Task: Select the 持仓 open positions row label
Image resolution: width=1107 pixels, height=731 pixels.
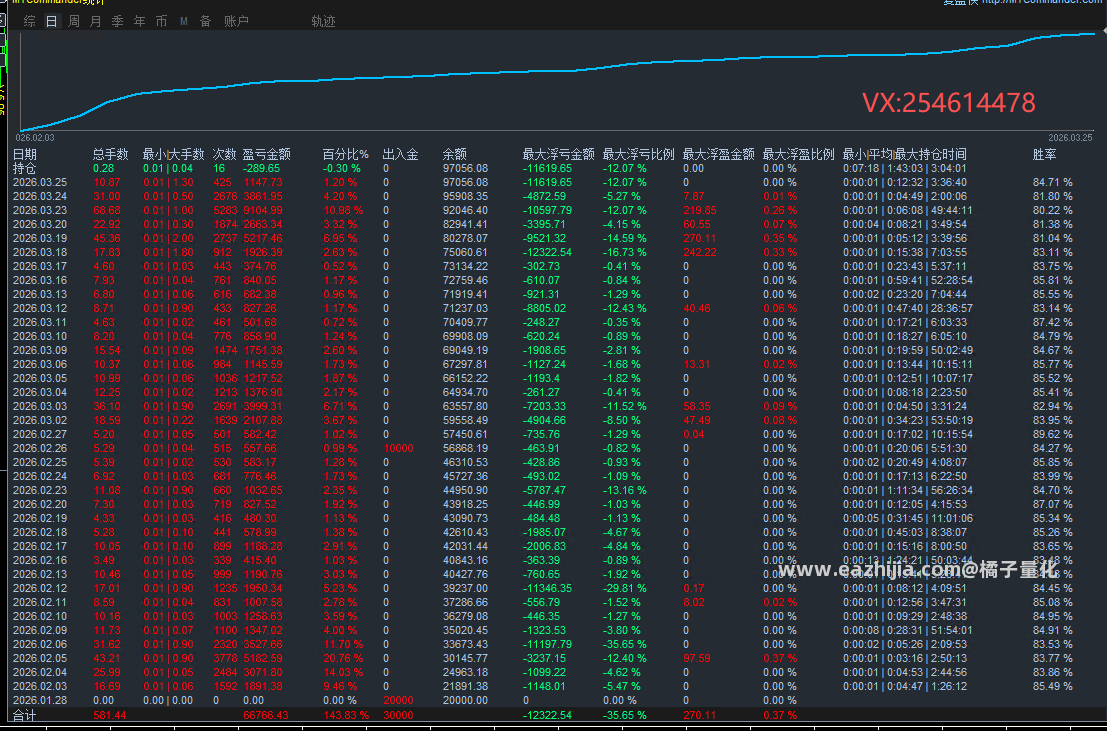Action: coord(25,168)
